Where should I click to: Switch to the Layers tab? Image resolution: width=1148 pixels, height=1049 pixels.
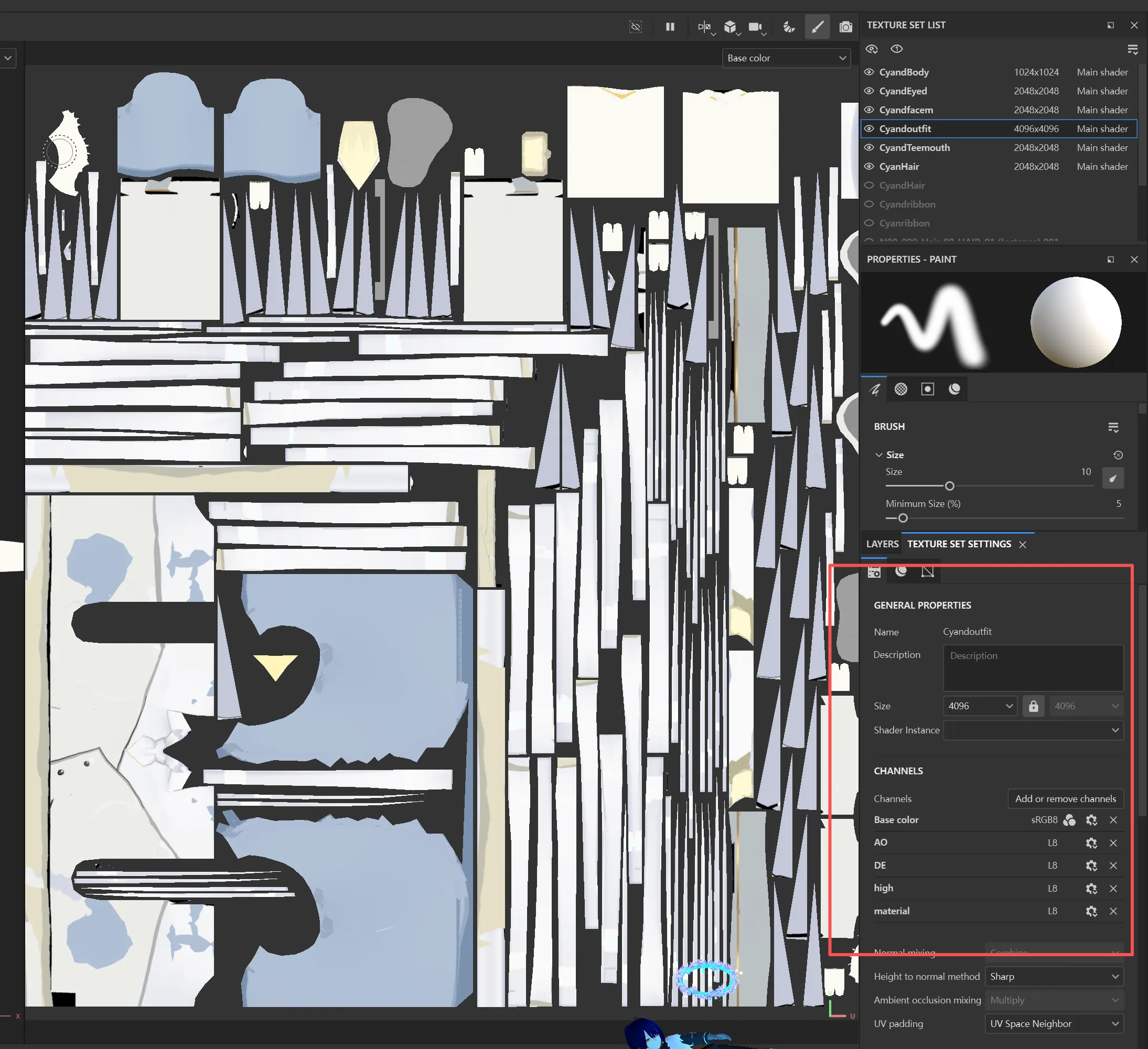click(x=882, y=544)
